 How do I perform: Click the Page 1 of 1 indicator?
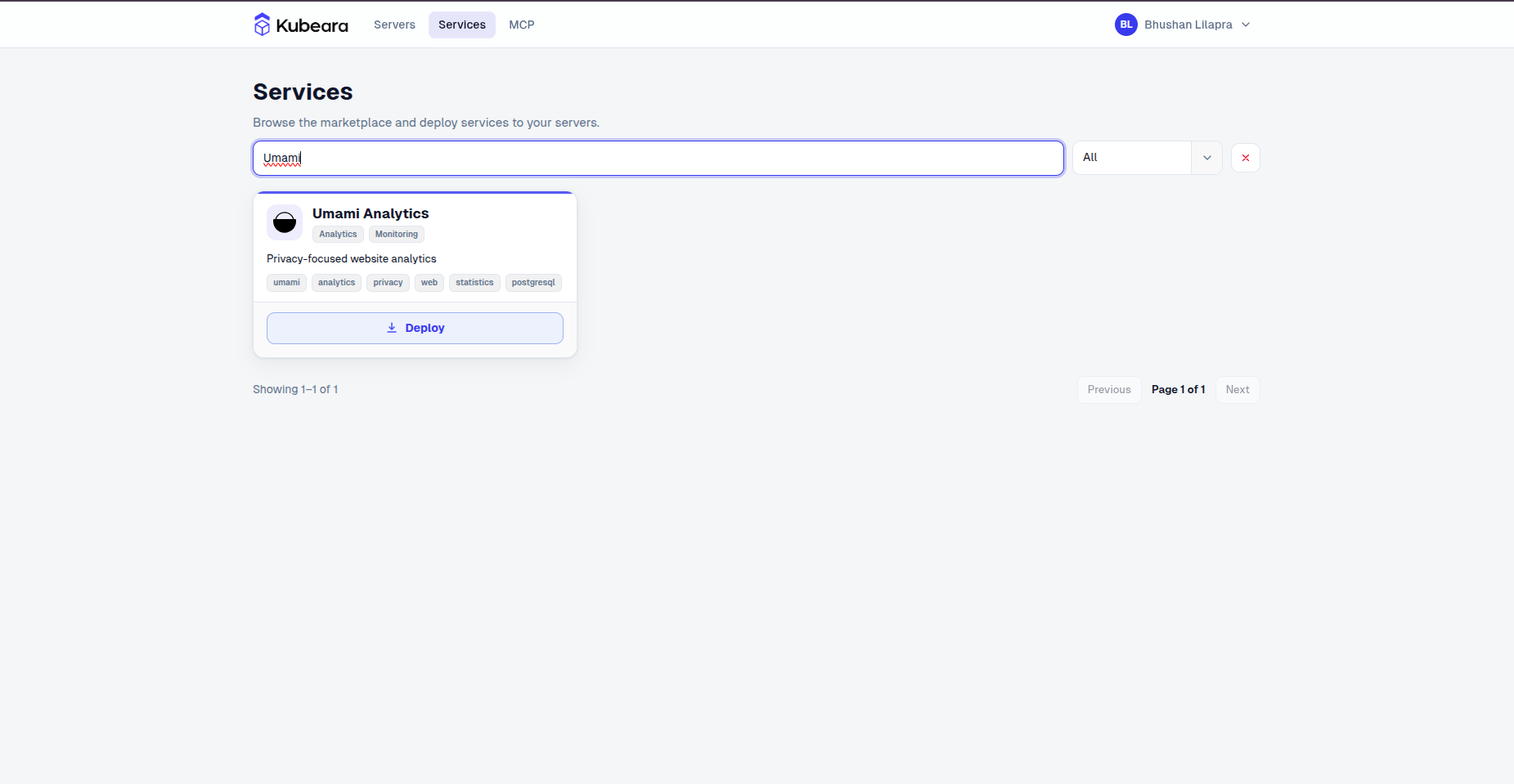click(1179, 390)
